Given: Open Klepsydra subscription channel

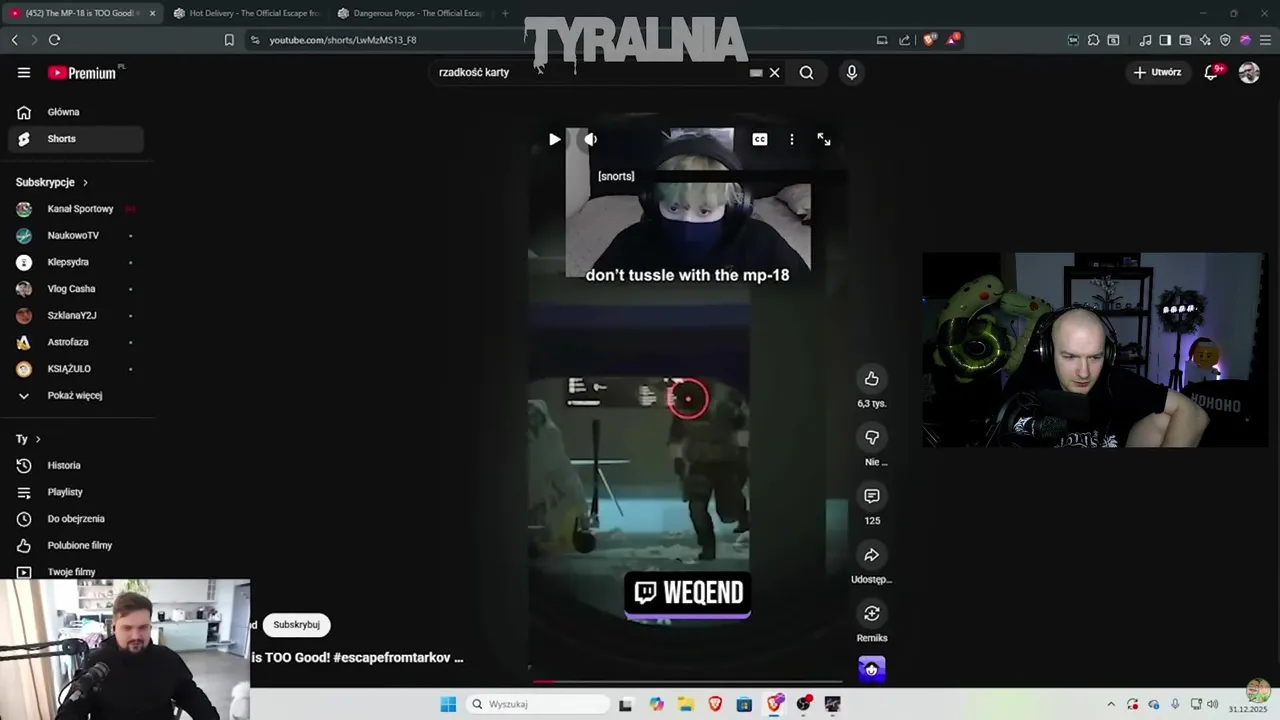Looking at the screenshot, I should [x=76, y=262].
